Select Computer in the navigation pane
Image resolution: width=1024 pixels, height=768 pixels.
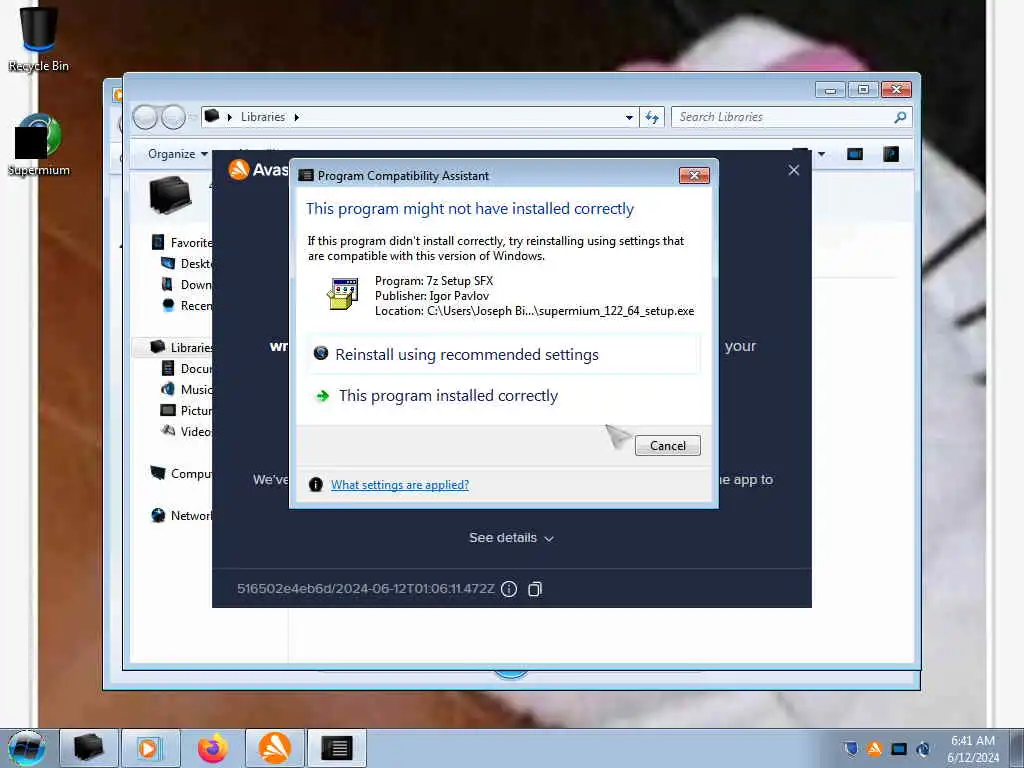pyautogui.click(x=182, y=473)
